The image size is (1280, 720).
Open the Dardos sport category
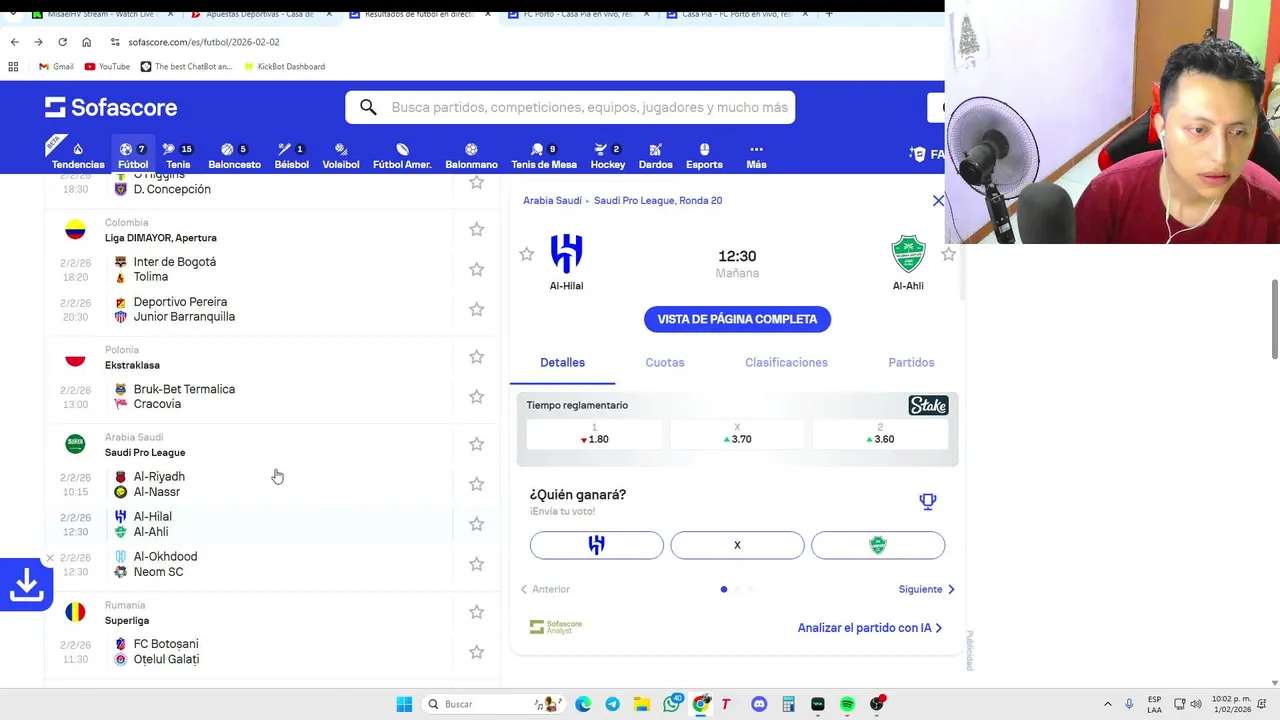pyautogui.click(x=655, y=155)
